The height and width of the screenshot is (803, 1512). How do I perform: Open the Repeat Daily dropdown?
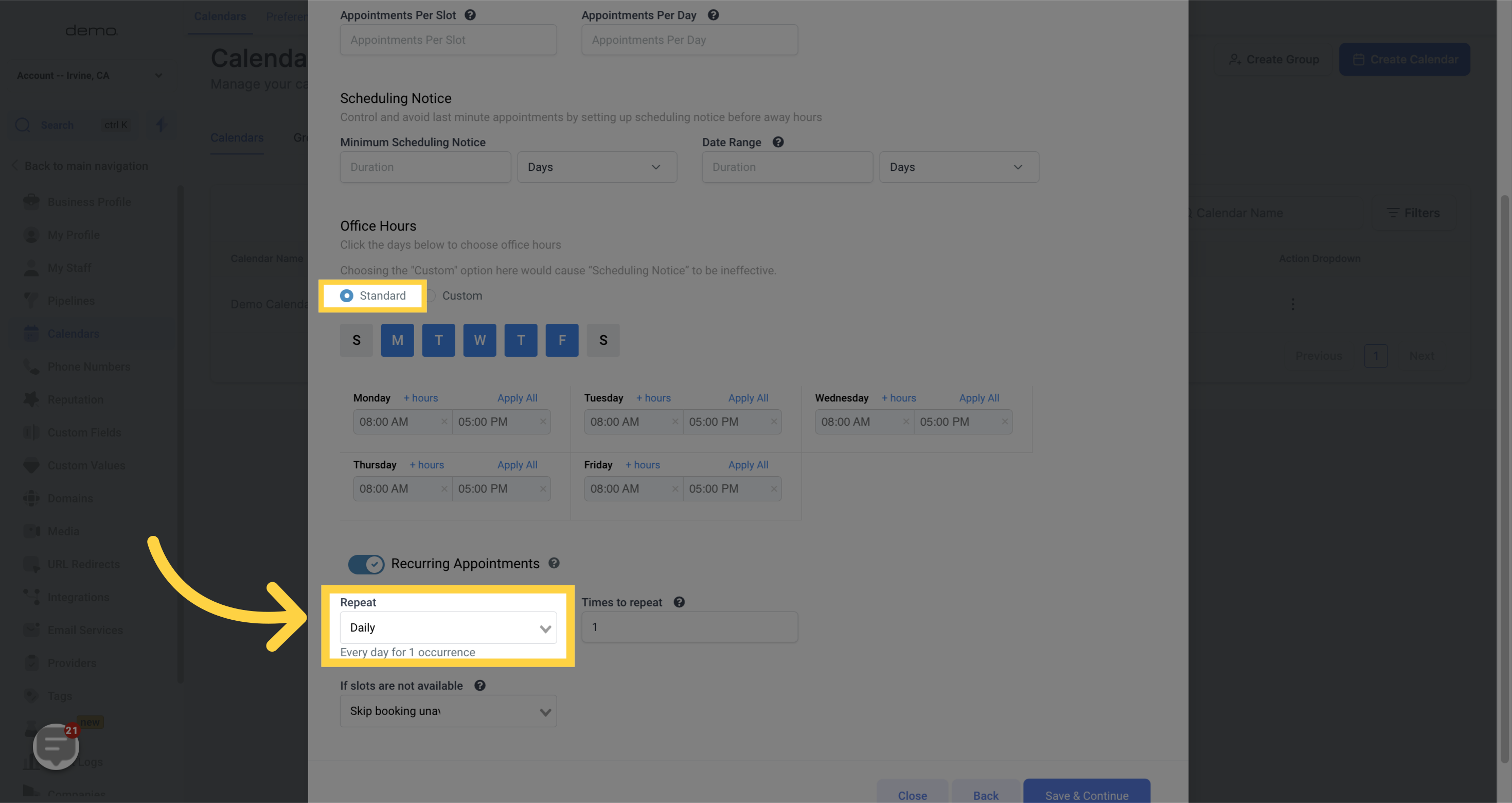point(448,628)
